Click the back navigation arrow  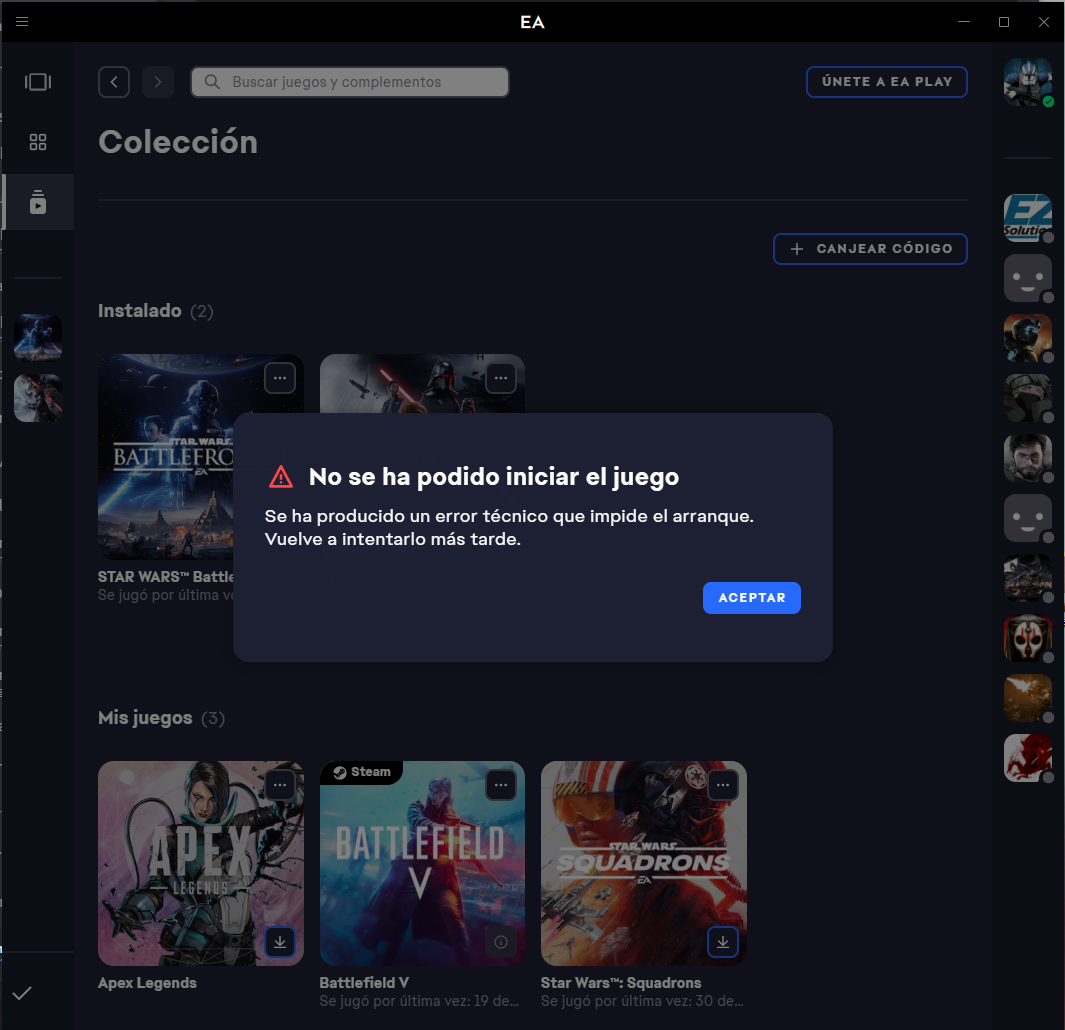pyautogui.click(x=114, y=82)
